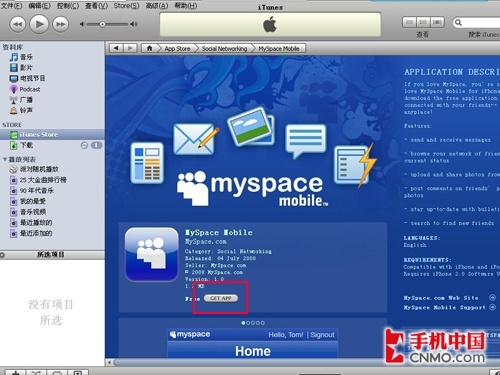Click the GET APP button

221,298
